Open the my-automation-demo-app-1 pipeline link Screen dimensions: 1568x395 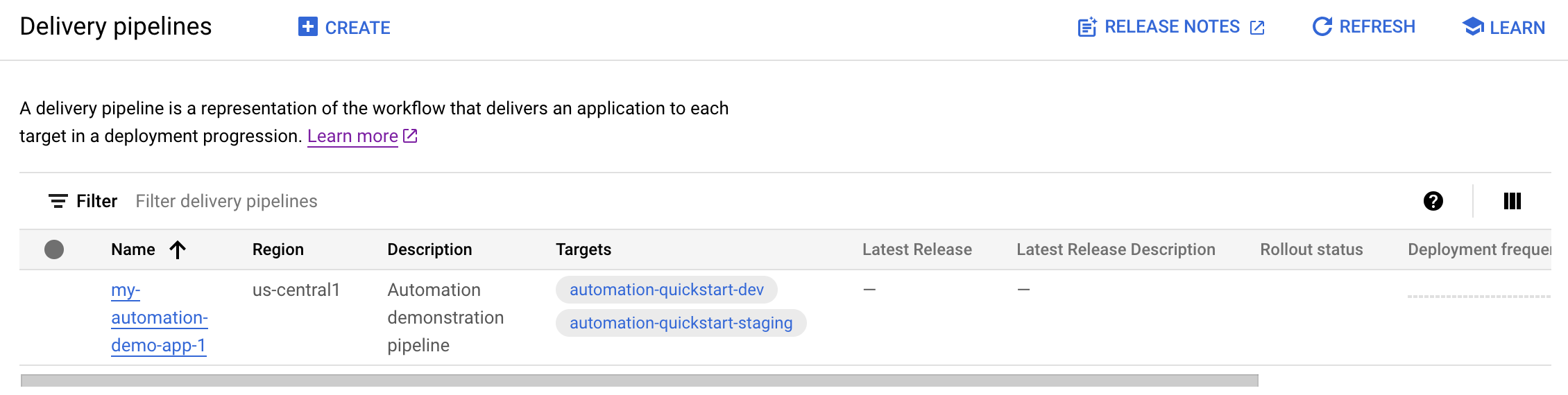point(159,317)
